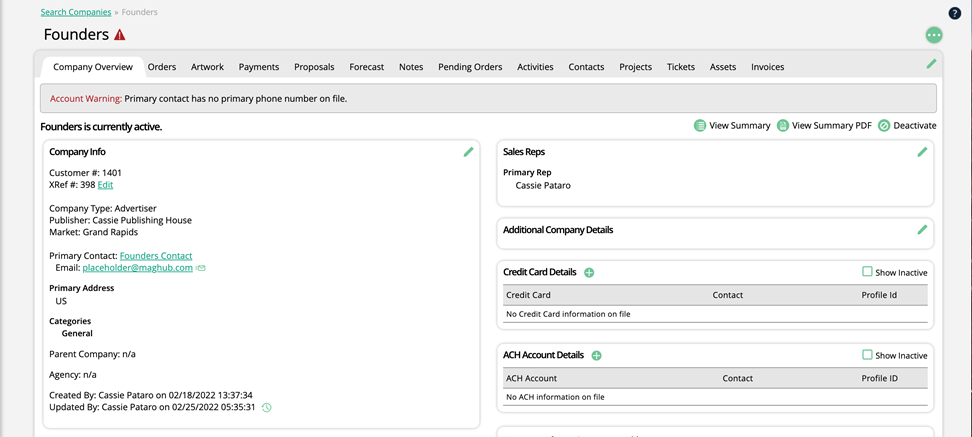972x437 pixels.
Task: Navigate to Search Companies breadcrumb link
Action: click(76, 12)
